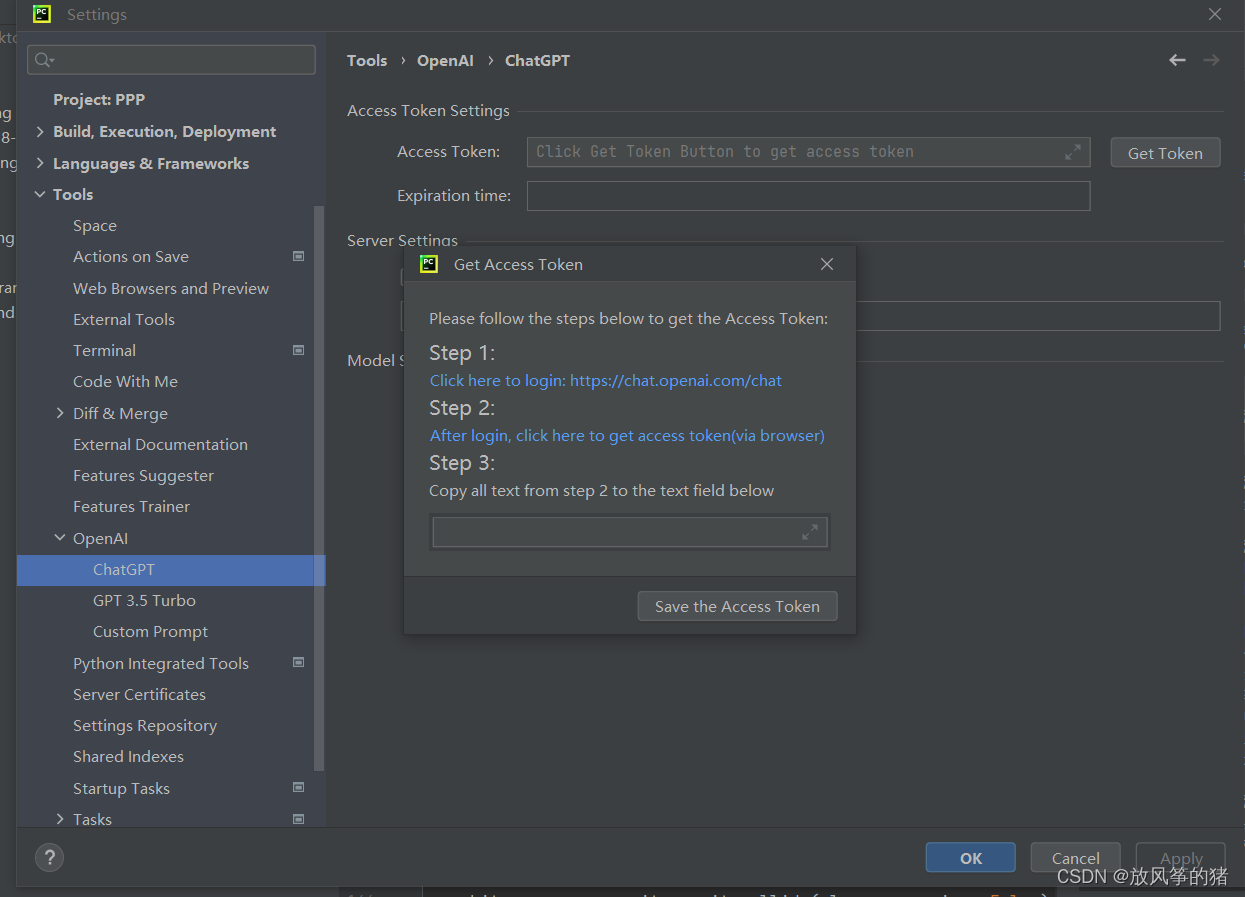Collapse the OpenAI tree node
Viewport: 1245px width, 897px height.
(60, 538)
